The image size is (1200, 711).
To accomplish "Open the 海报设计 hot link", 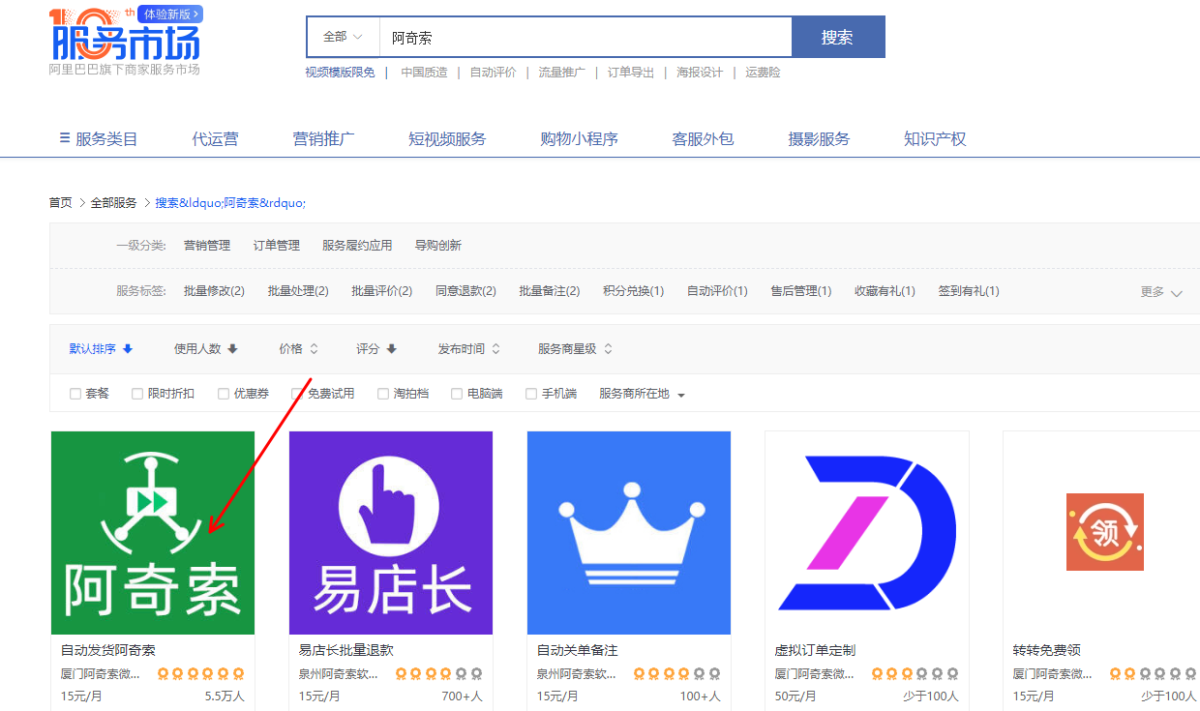I will (699, 72).
